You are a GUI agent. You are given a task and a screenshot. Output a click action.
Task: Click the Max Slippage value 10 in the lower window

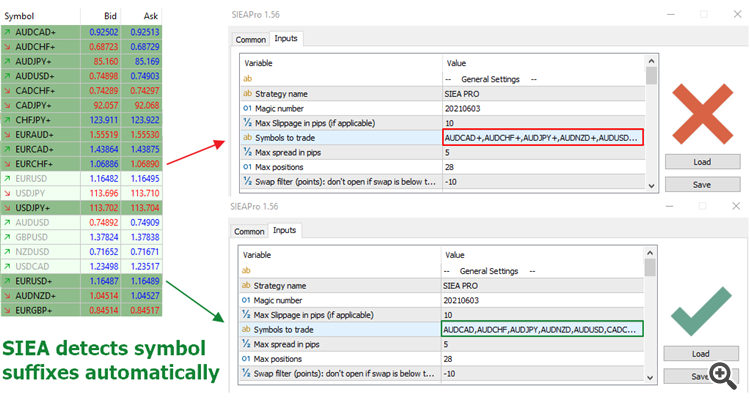pos(448,315)
